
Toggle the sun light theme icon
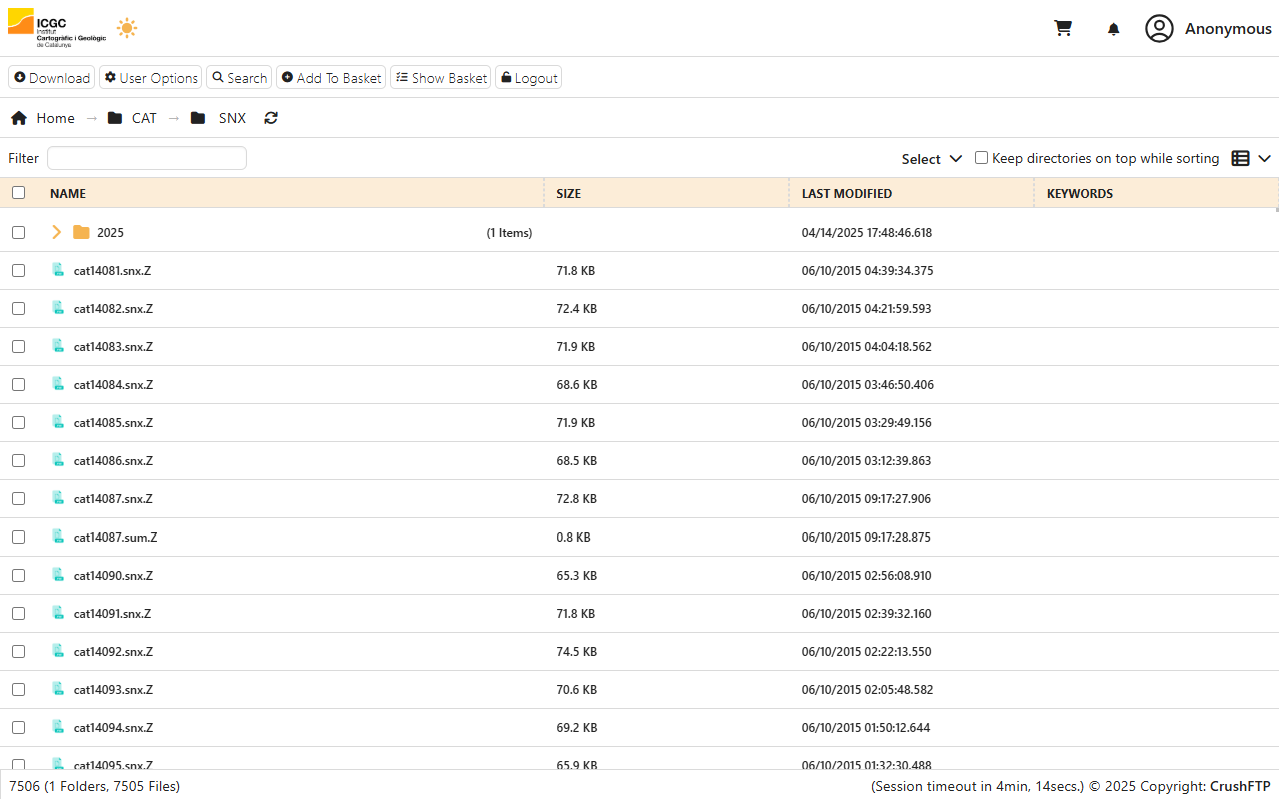point(126,28)
